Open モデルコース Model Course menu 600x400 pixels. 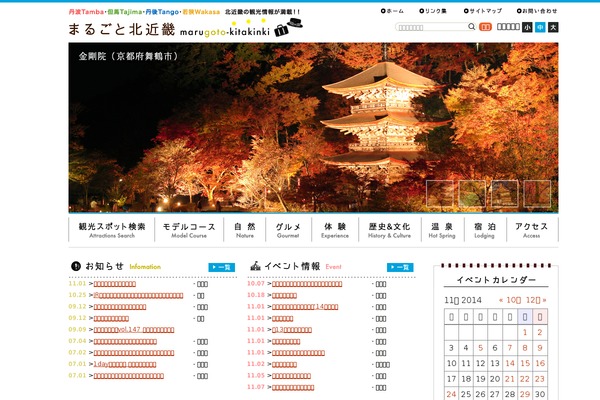pyautogui.click(x=189, y=230)
